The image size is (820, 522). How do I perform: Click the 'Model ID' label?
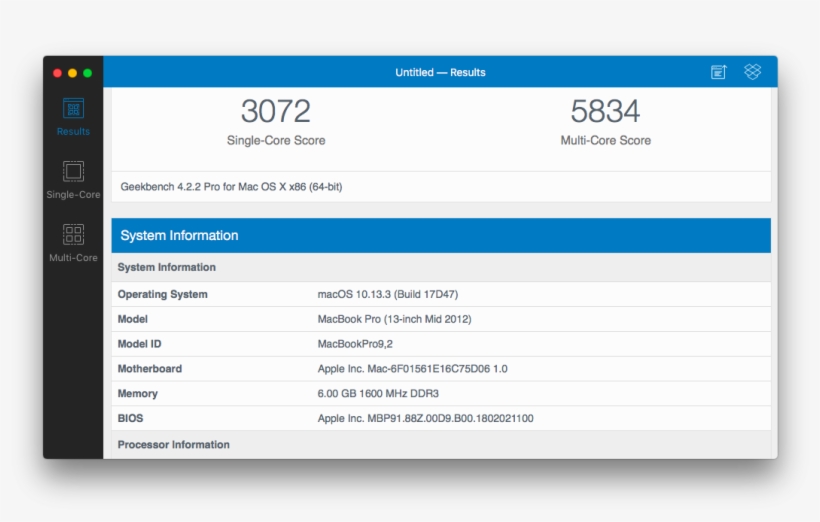coord(140,344)
